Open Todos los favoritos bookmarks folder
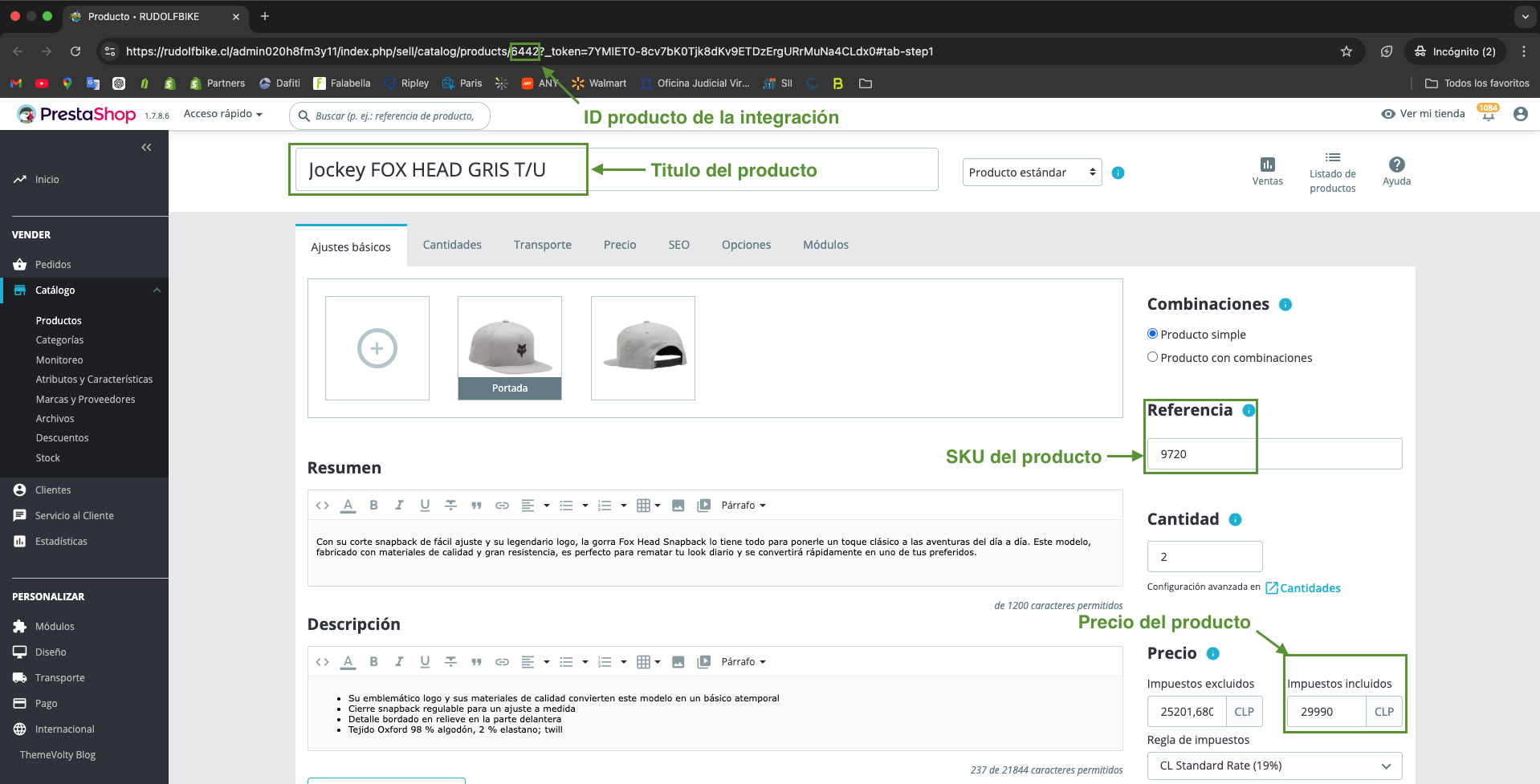 click(x=1477, y=83)
